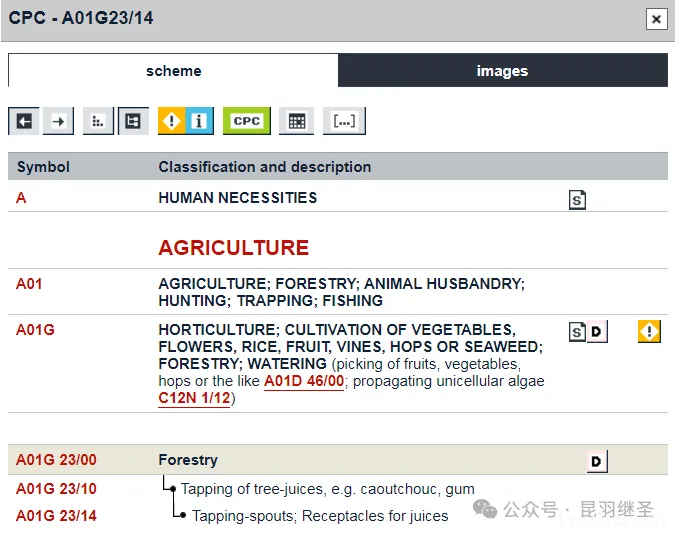Click the bracketed ellipsis [...] toolbar button
This screenshot has height=536, width=675.
tap(344, 121)
